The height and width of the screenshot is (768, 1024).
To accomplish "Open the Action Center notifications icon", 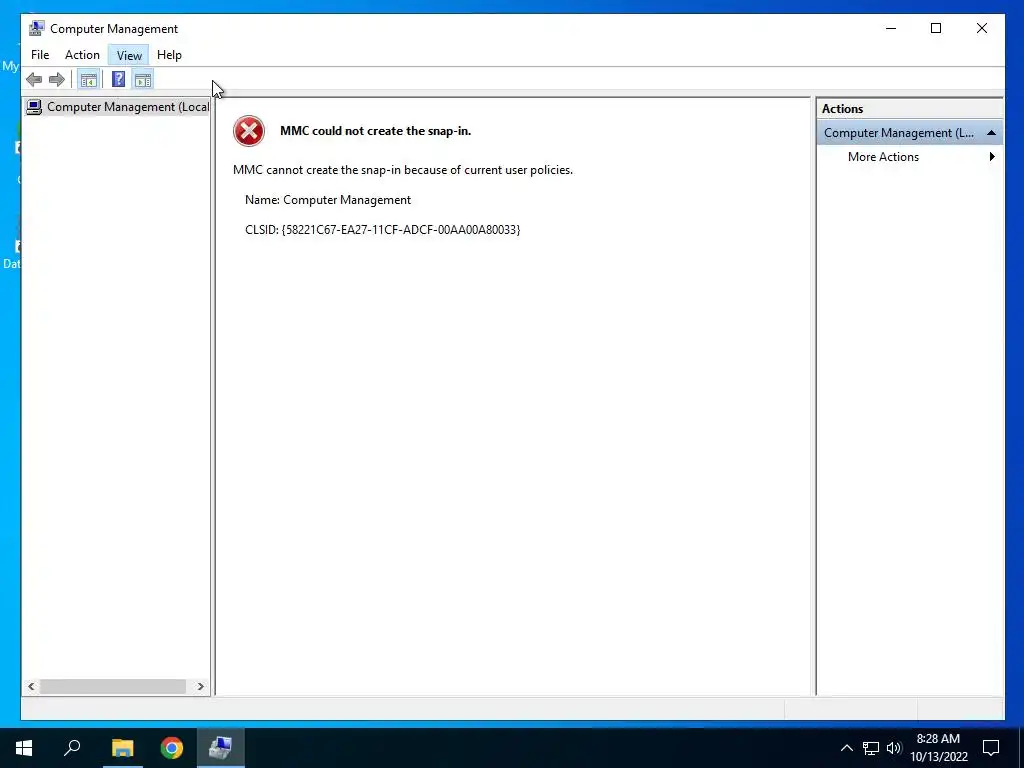I will click(x=991, y=748).
